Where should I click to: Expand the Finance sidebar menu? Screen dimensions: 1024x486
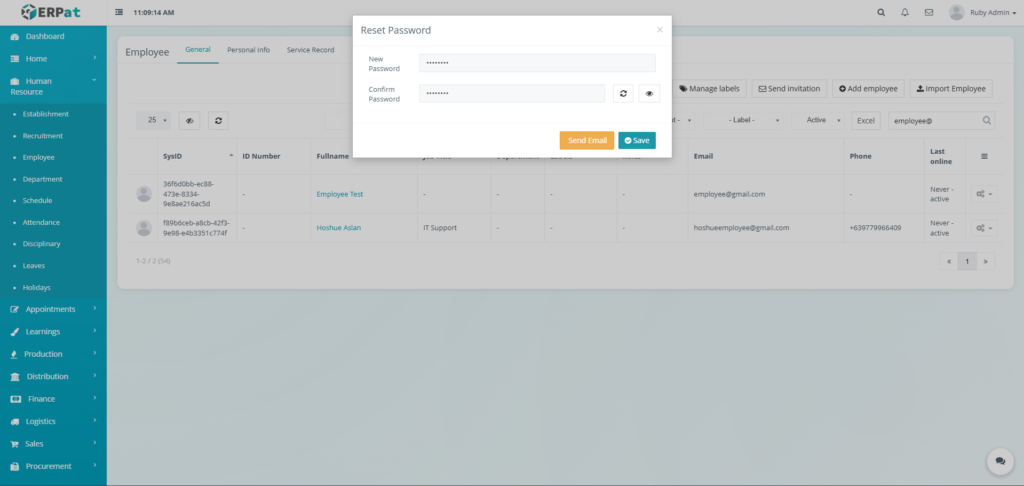pyautogui.click(x=54, y=399)
